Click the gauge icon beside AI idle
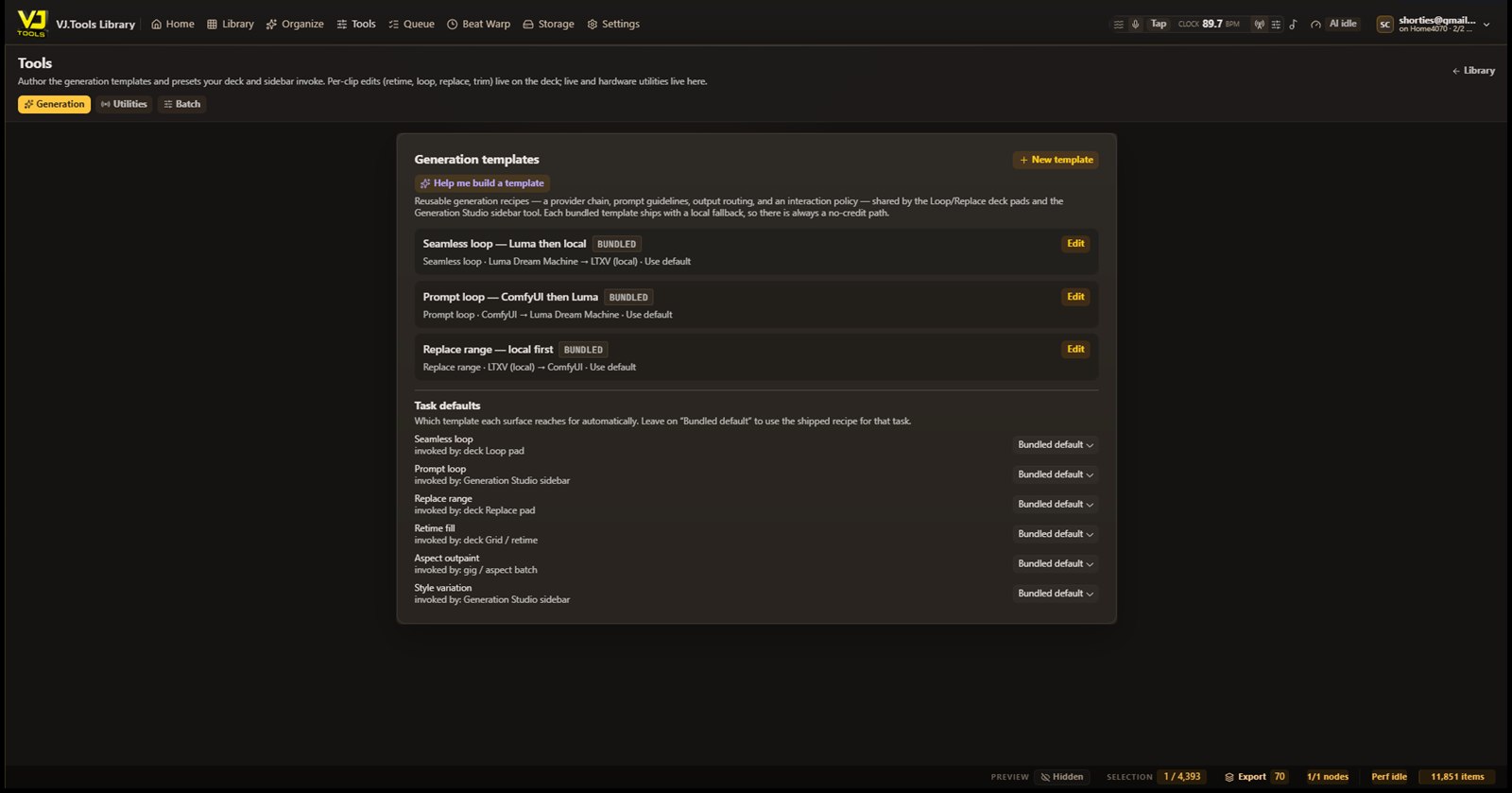Image resolution: width=1512 pixels, height=793 pixels. [x=1315, y=25]
